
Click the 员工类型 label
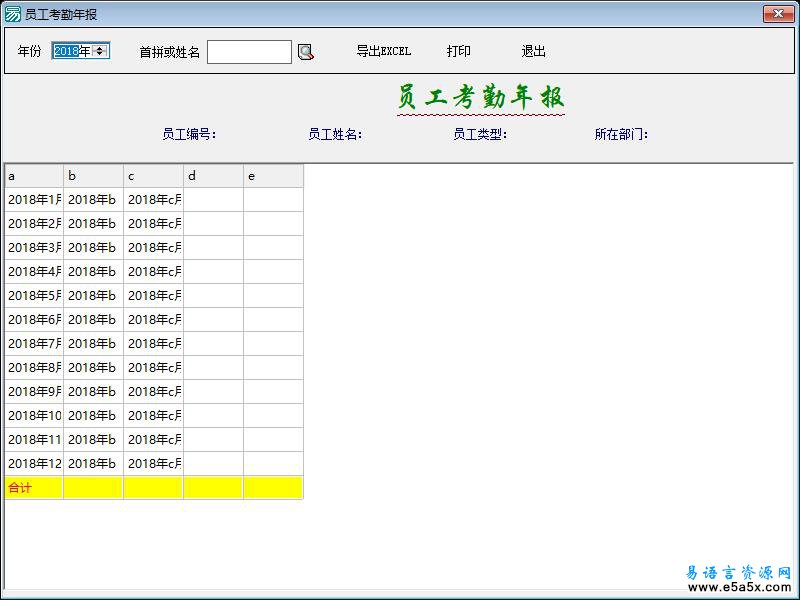(x=480, y=134)
